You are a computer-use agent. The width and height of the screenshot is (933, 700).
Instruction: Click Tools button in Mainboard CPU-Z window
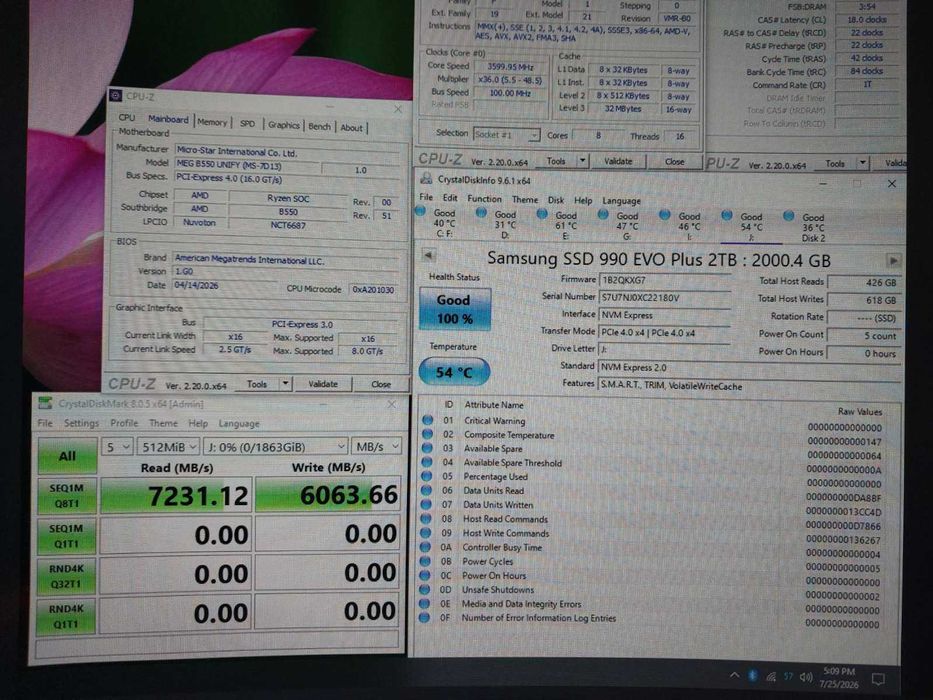click(x=256, y=384)
